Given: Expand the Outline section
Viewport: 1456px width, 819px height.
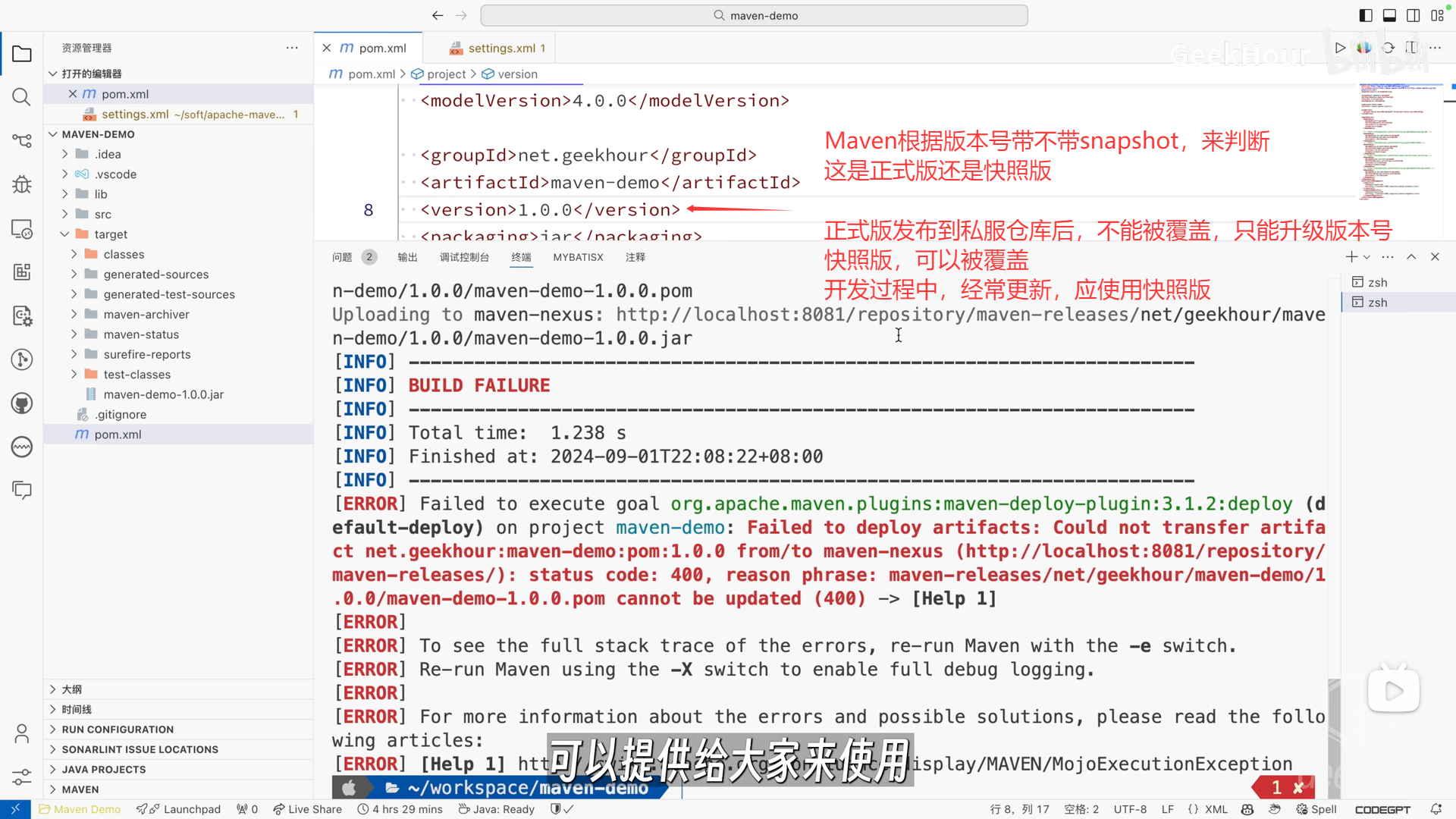Looking at the screenshot, I should point(178,689).
